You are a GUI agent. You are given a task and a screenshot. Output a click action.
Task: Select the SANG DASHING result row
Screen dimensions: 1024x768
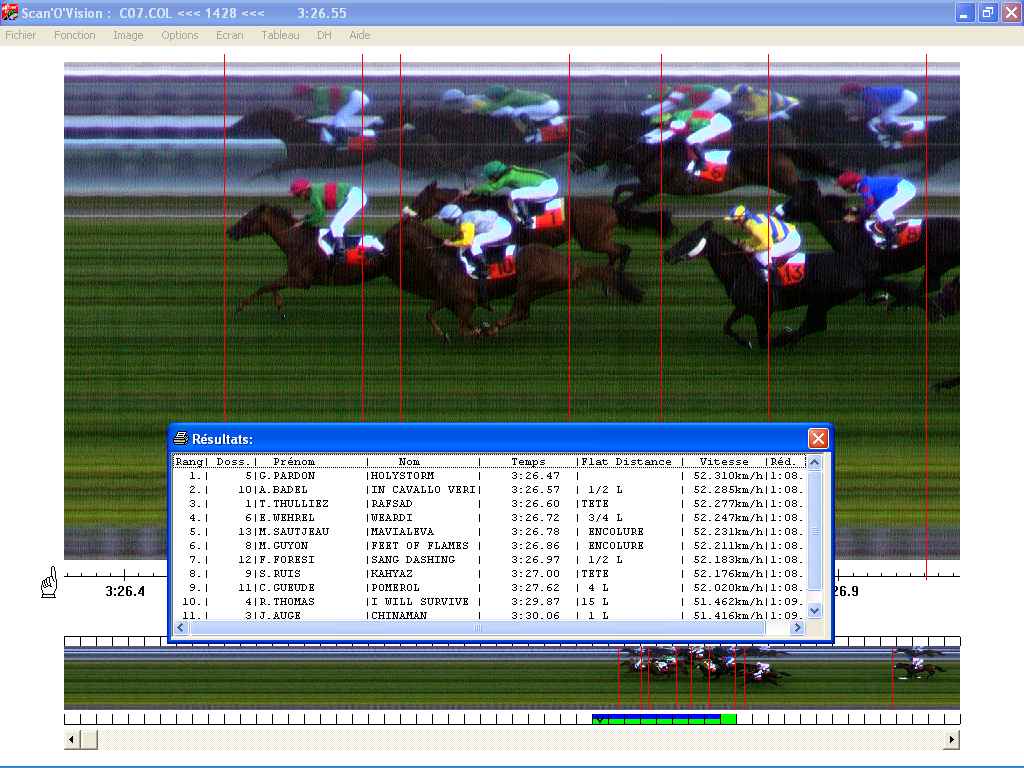[x=488, y=560]
